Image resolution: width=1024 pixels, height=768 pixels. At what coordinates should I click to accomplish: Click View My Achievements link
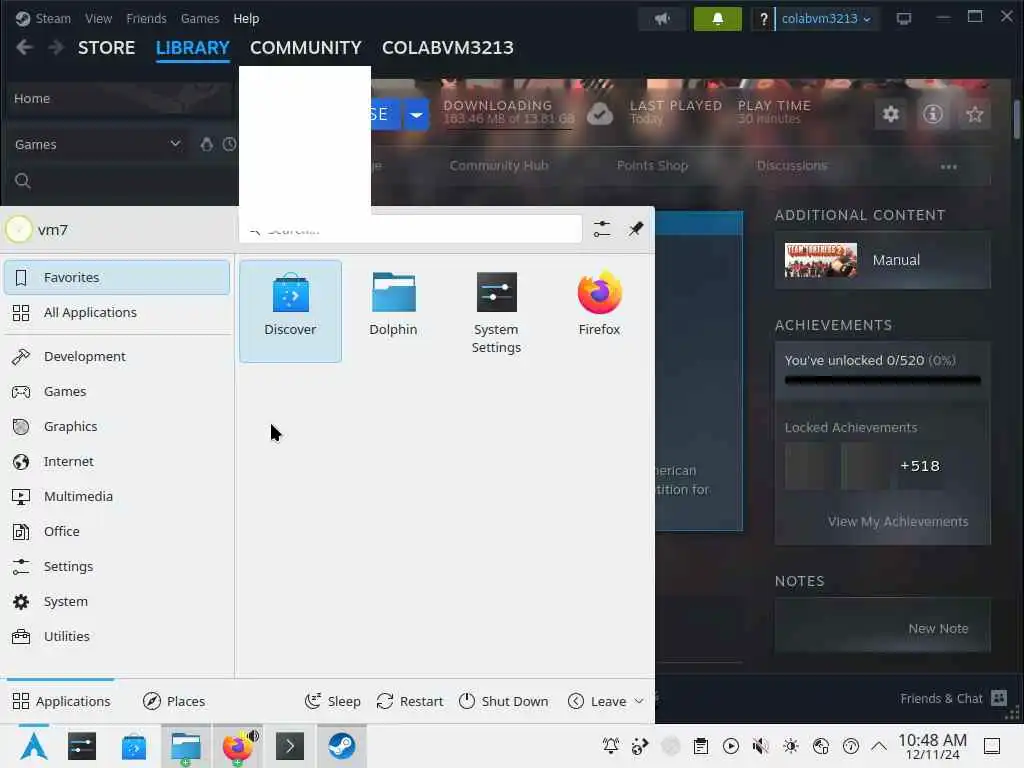point(897,522)
